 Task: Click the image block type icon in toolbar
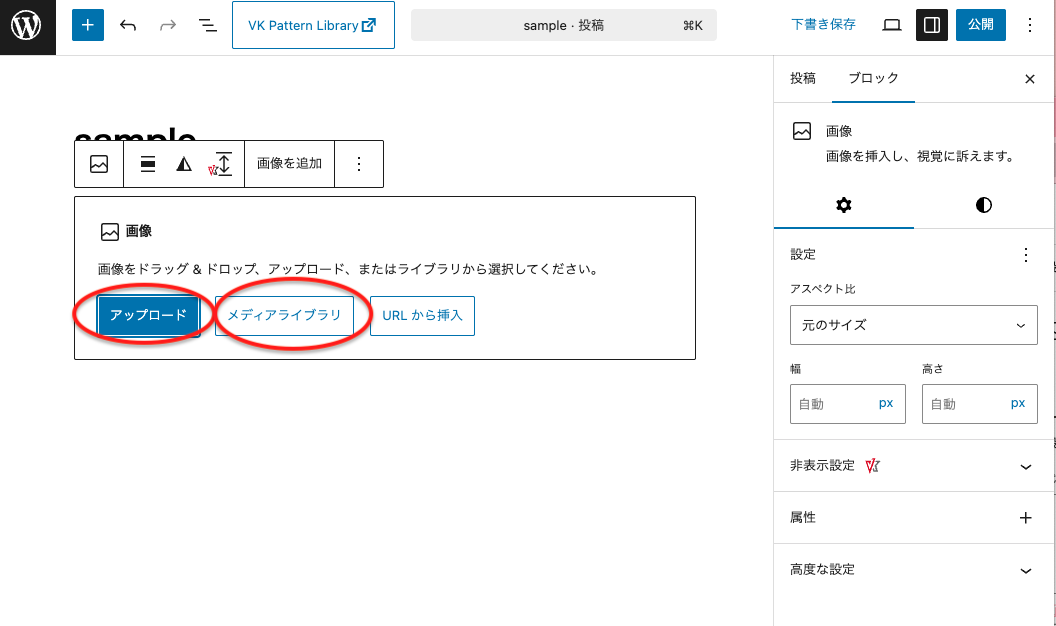point(99,165)
